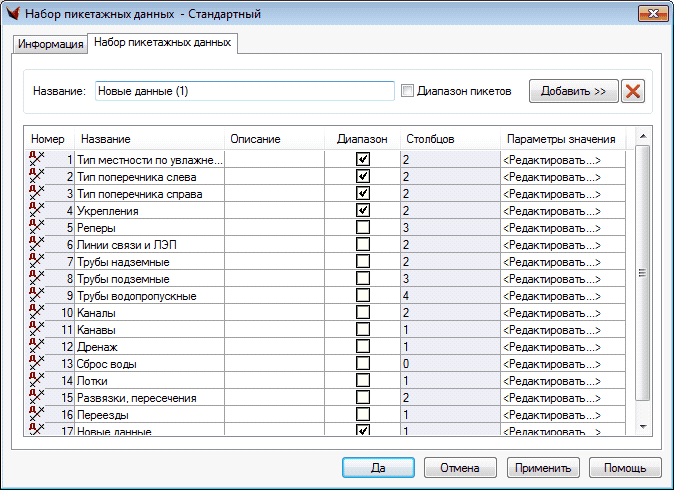Image resolution: width=674 pixels, height=490 pixels.
Task: Check the Диапазон box for Каналы row
Action: (x=363, y=313)
